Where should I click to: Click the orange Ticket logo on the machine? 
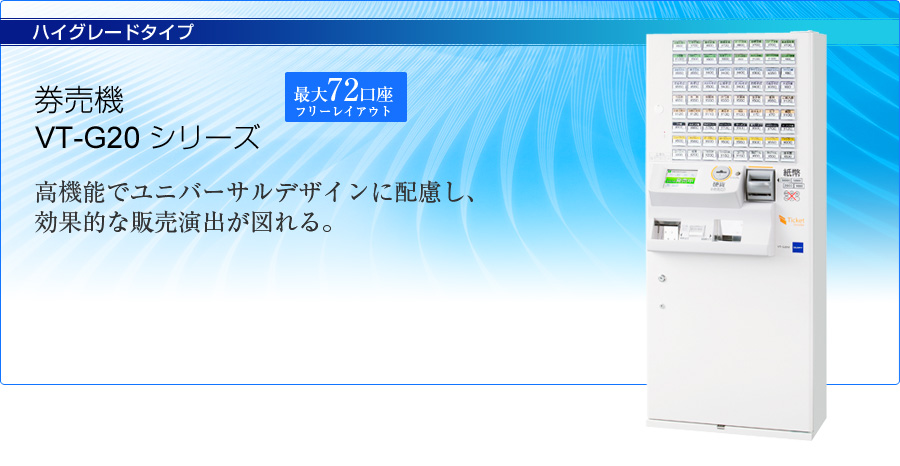click(x=793, y=220)
